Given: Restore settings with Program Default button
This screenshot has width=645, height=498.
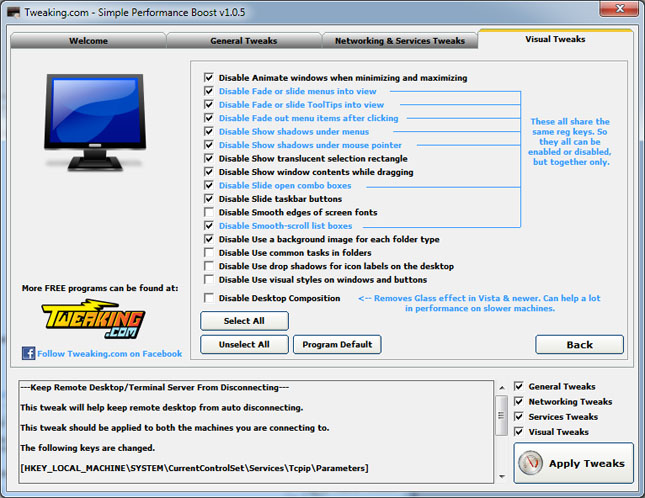Looking at the screenshot, I should click(x=337, y=344).
